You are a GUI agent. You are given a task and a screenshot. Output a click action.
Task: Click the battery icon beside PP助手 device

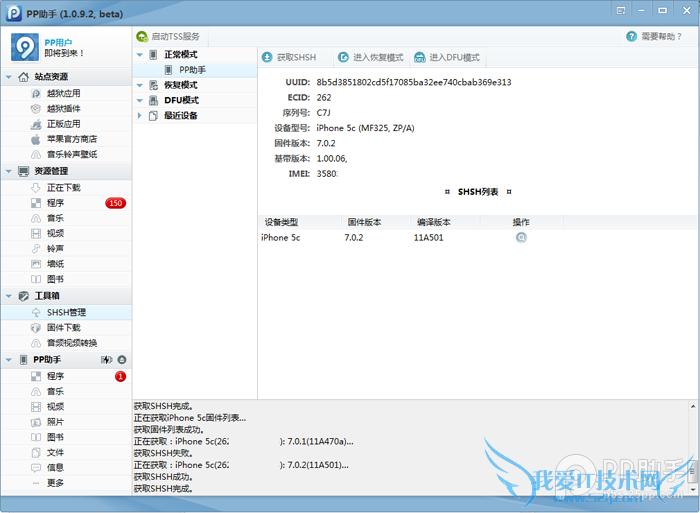coord(107,359)
